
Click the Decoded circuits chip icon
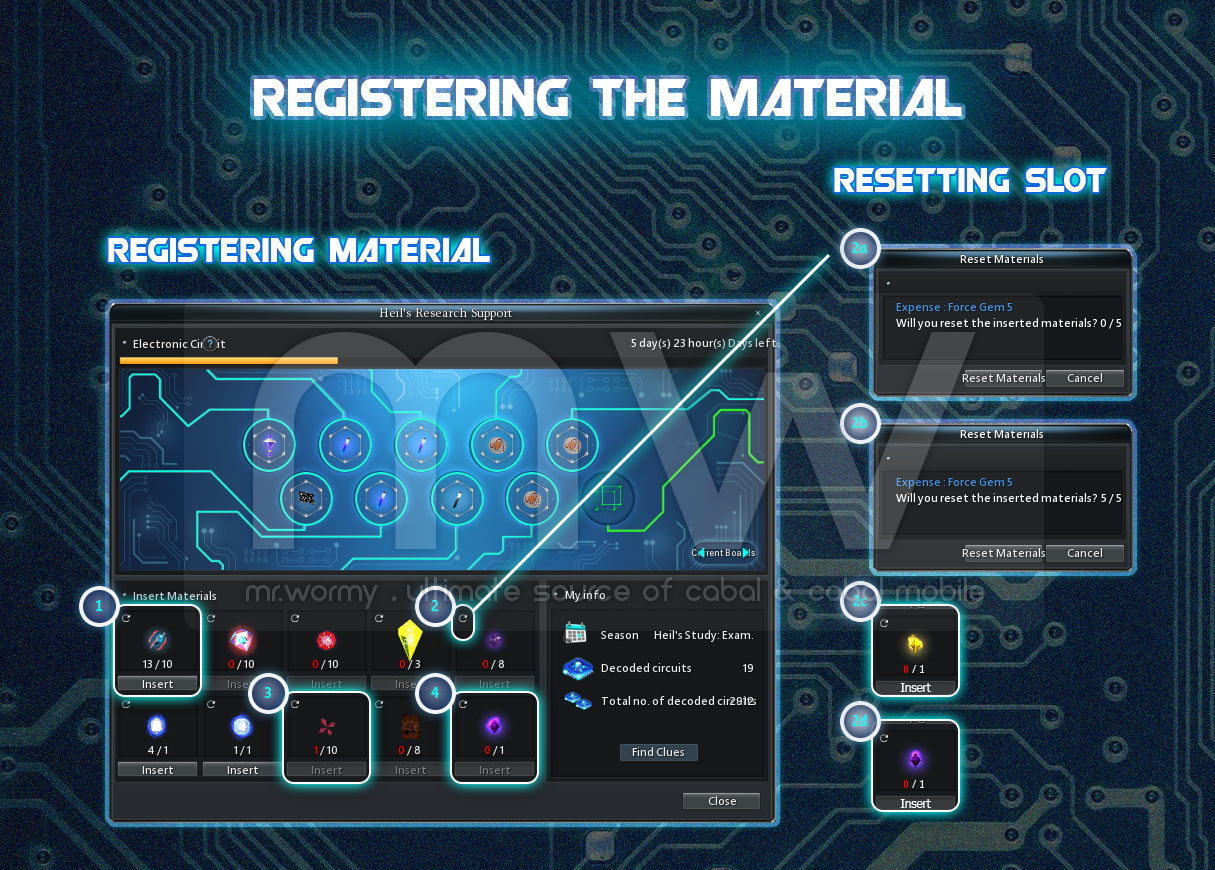[x=577, y=668]
